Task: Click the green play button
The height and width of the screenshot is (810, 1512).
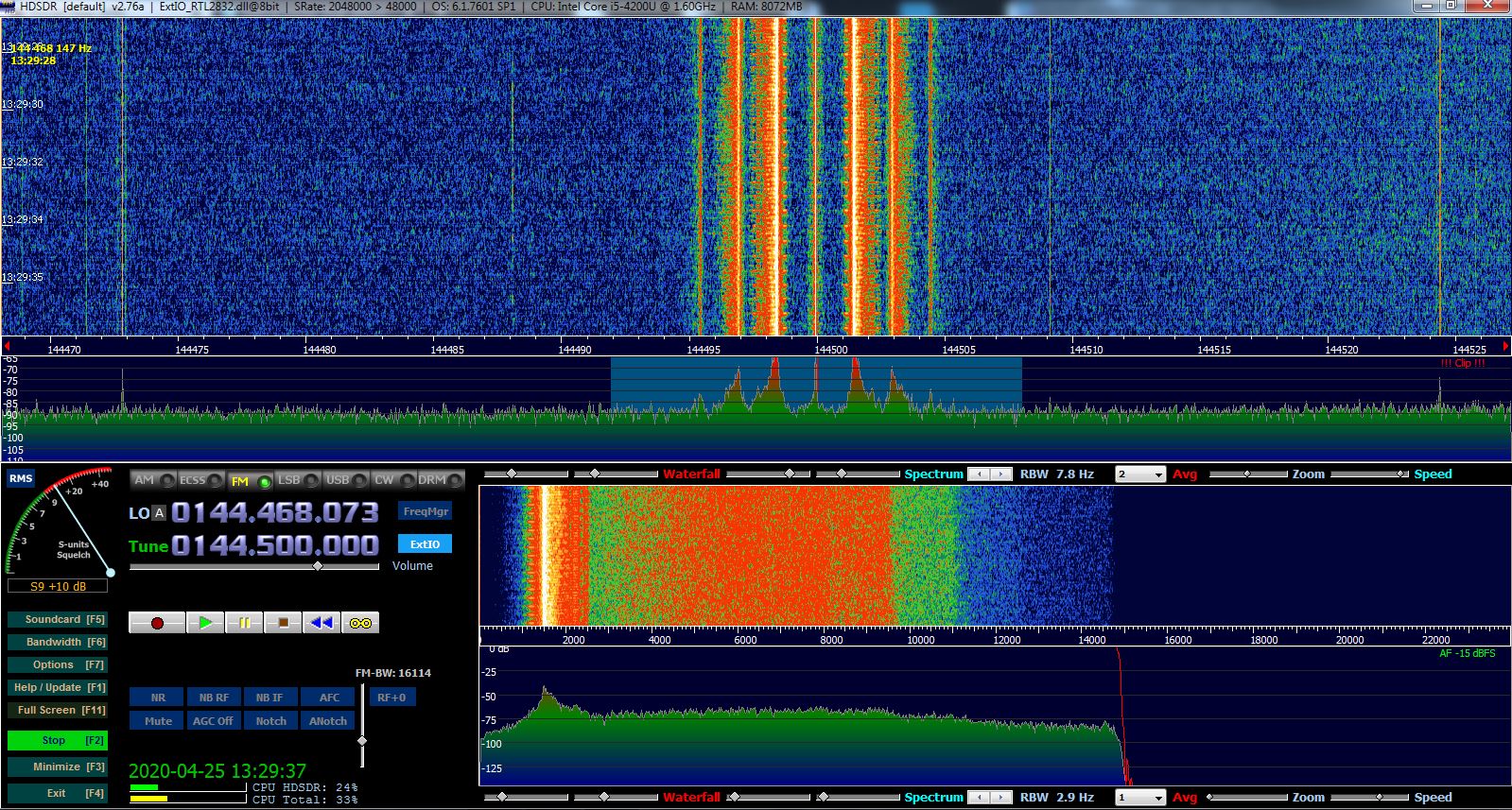Action: (205, 623)
